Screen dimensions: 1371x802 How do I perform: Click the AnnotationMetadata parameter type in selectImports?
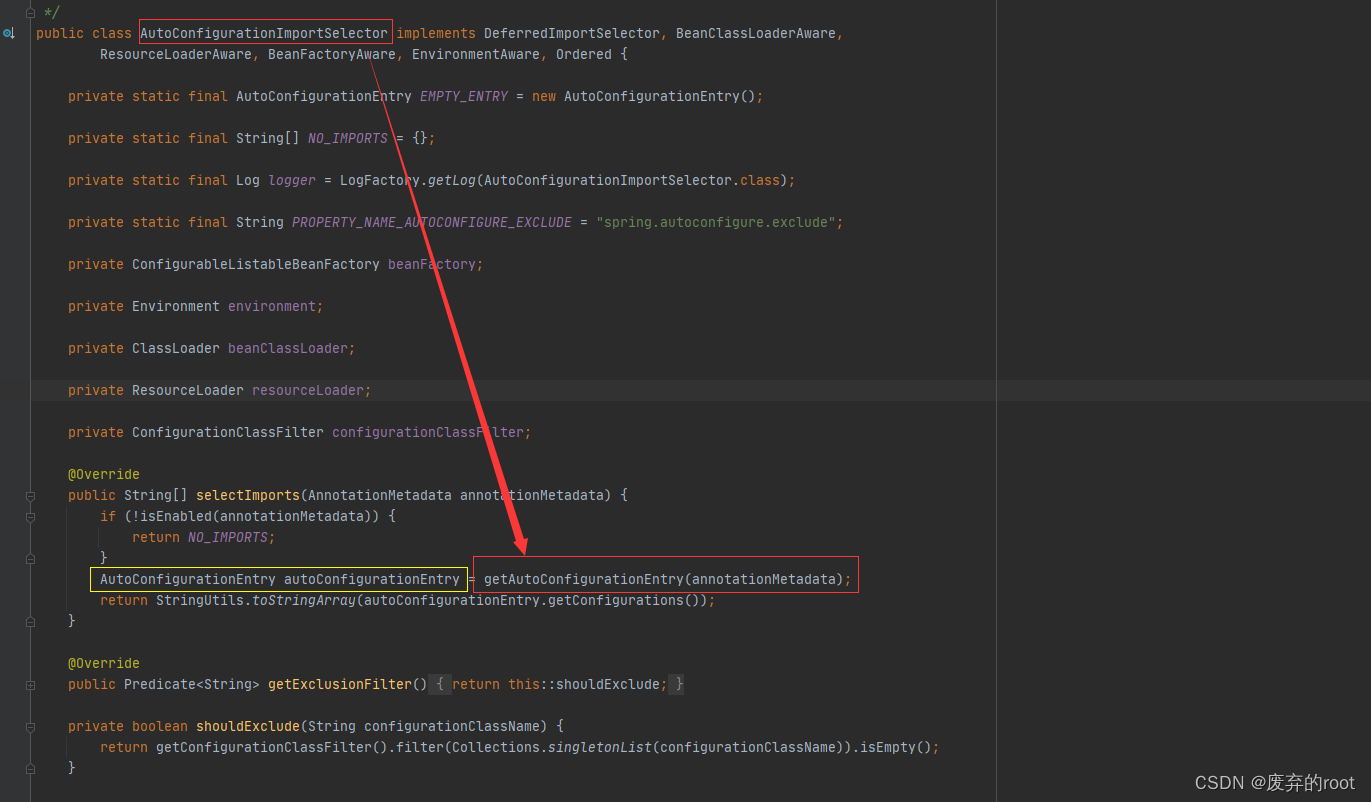(x=380, y=495)
